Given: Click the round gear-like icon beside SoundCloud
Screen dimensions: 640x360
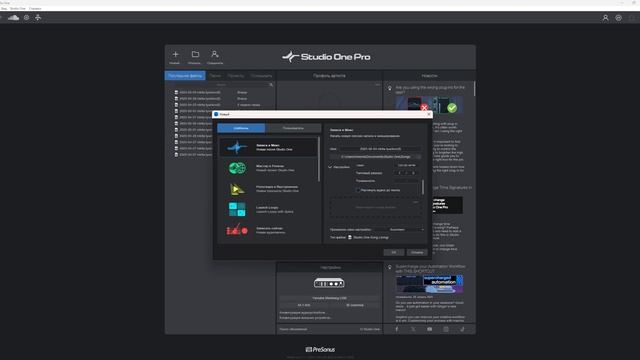Looking at the screenshot, I should 27,18.
